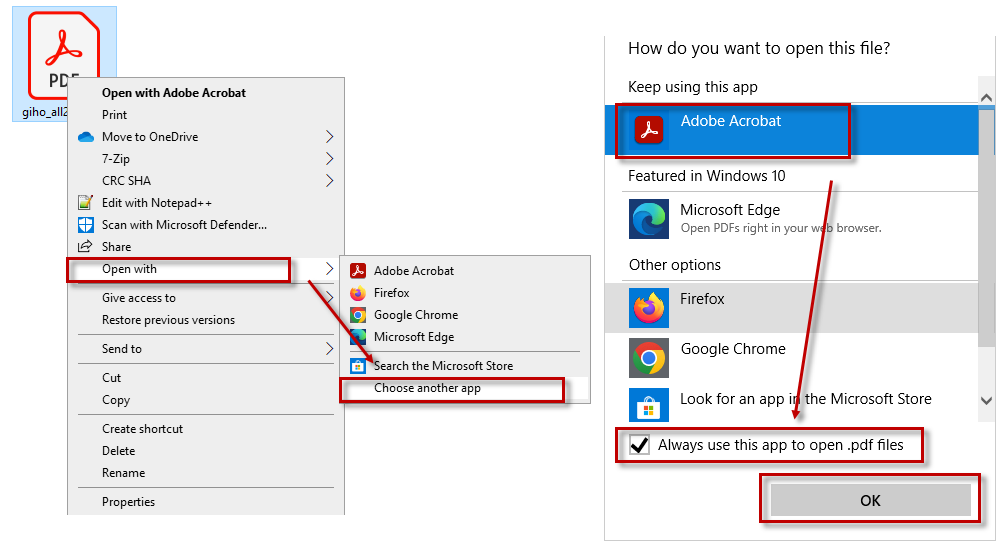Choose Delete from the context menu
Image resolution: width=996 pixels, height=542 pixels.
tap(206, 451)
